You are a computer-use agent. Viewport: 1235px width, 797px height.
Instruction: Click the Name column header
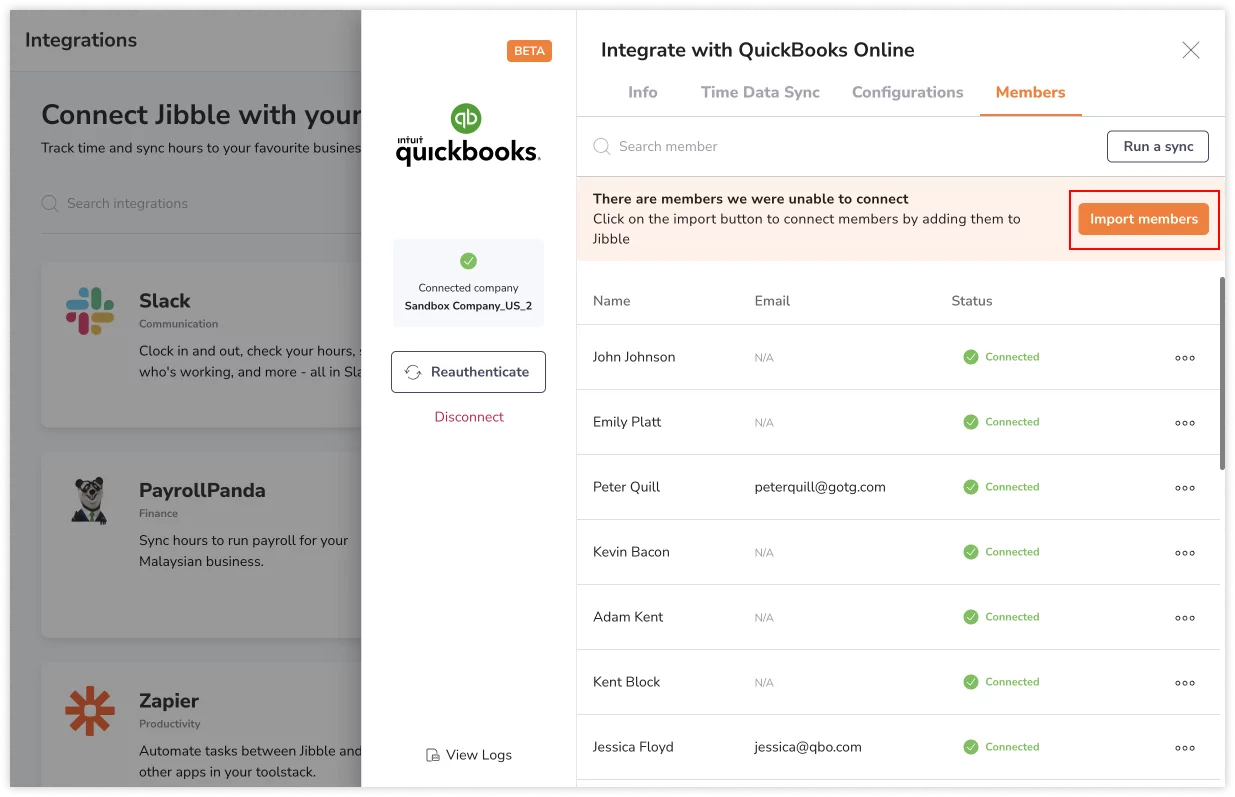(611, 301)
